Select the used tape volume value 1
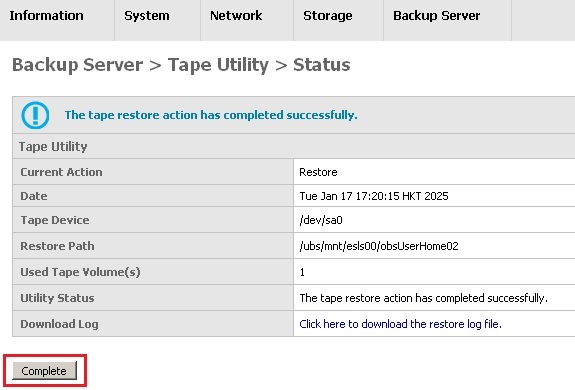575x390 pixels. point(302,272)
